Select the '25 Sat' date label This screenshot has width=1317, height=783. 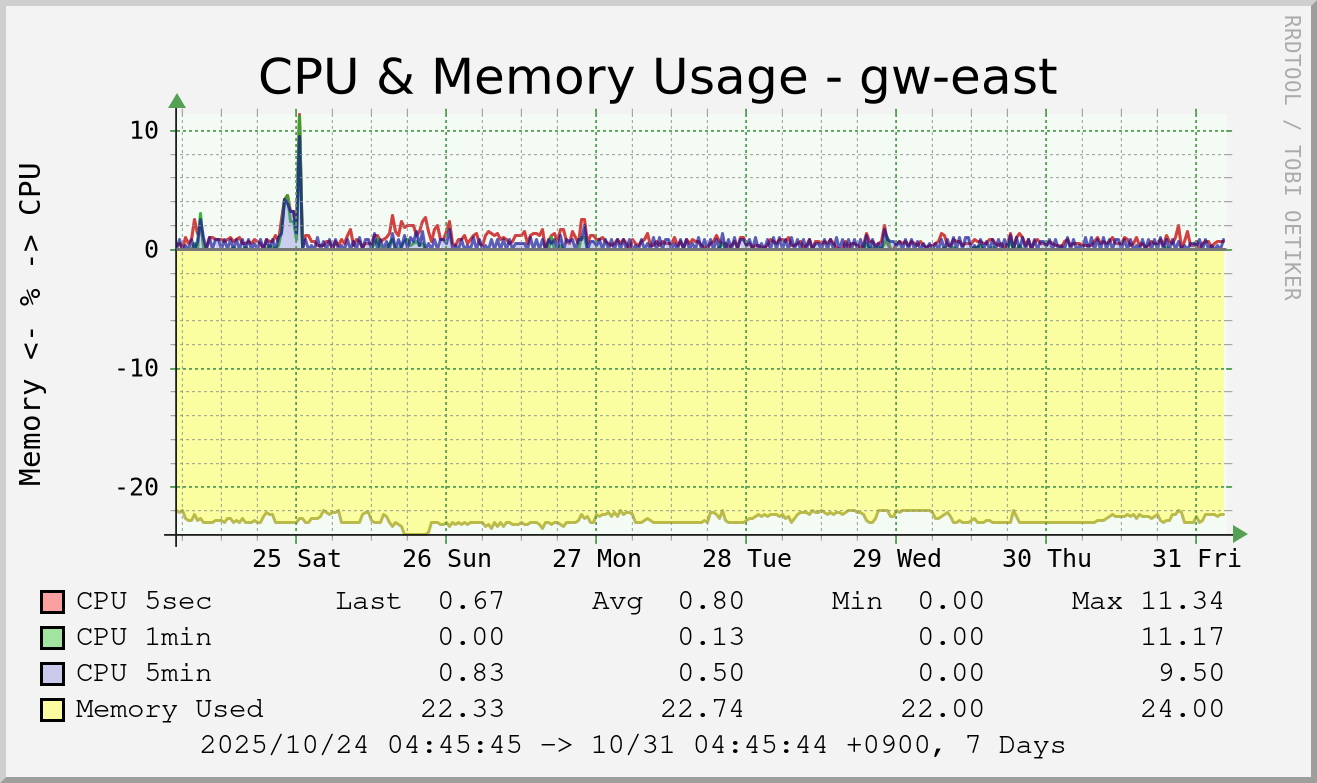pyautogui.click(x=297, y=558)
